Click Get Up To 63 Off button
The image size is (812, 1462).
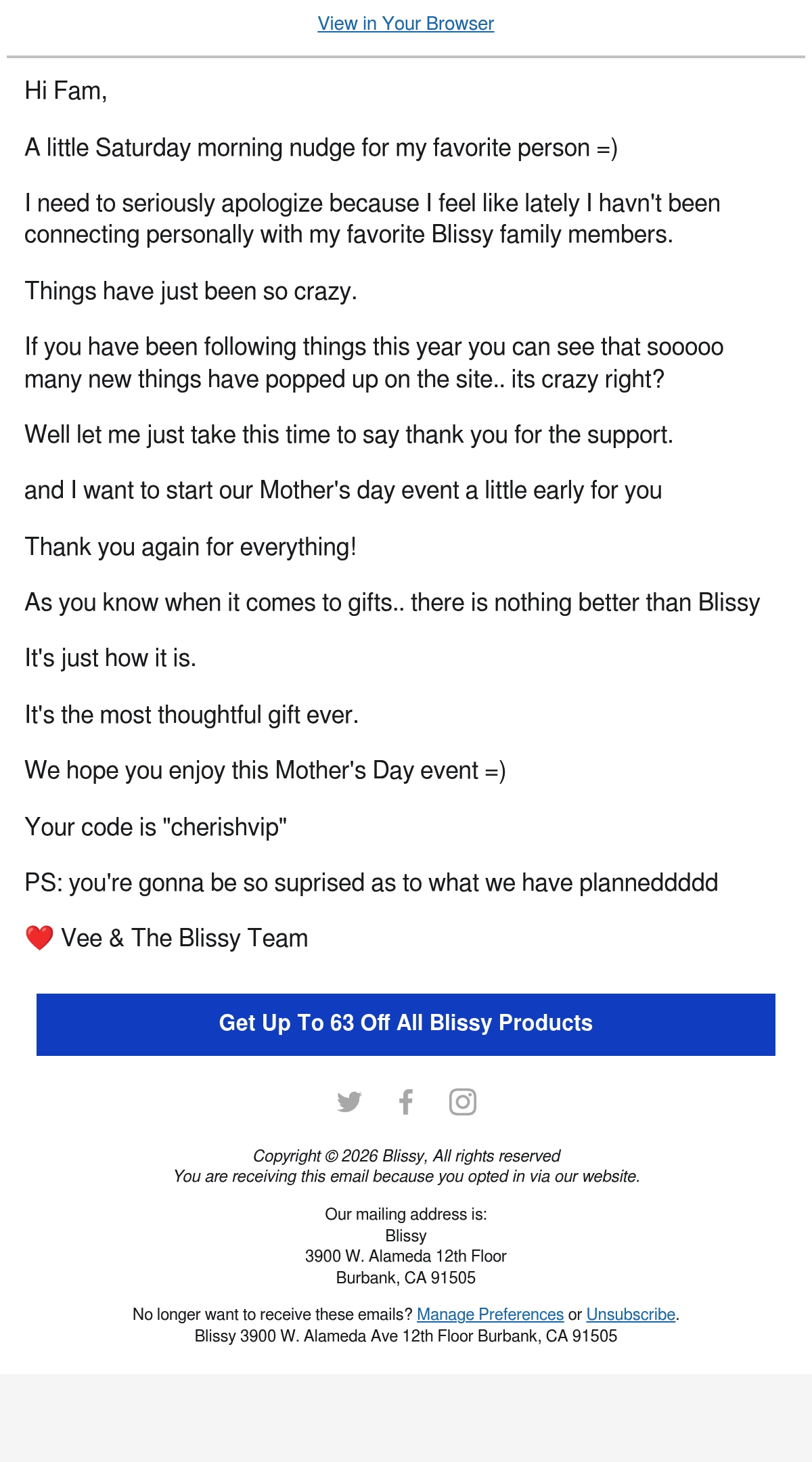(x=406, y=1024)
